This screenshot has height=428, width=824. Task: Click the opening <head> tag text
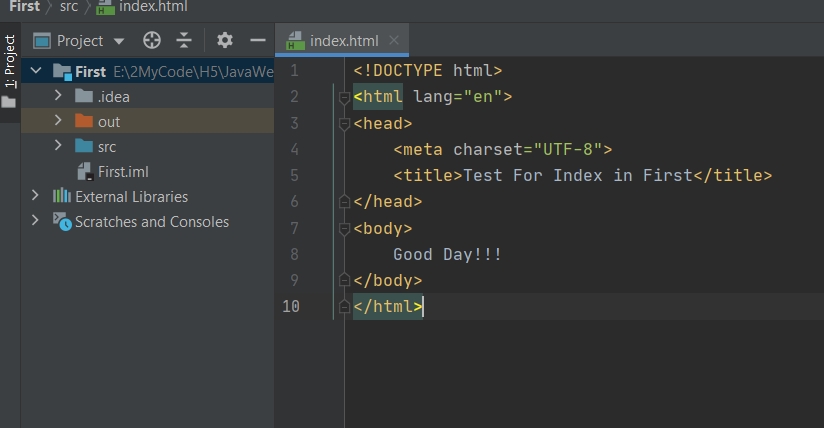(x=383, y=124)
